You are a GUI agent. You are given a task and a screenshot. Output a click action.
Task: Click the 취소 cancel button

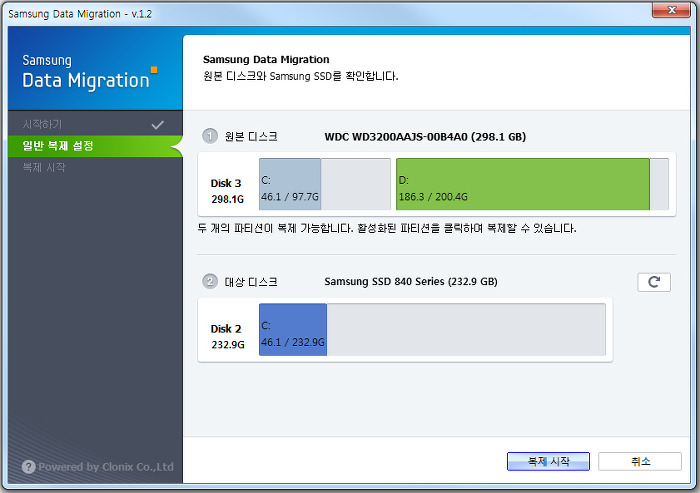click(640, 461)
